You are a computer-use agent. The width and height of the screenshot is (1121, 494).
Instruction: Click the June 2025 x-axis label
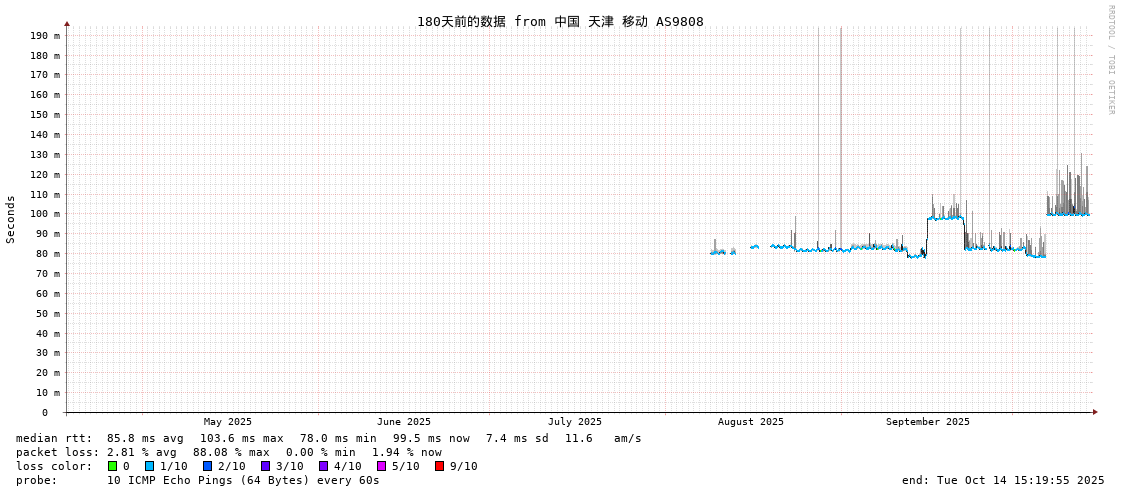click(404, 422)
